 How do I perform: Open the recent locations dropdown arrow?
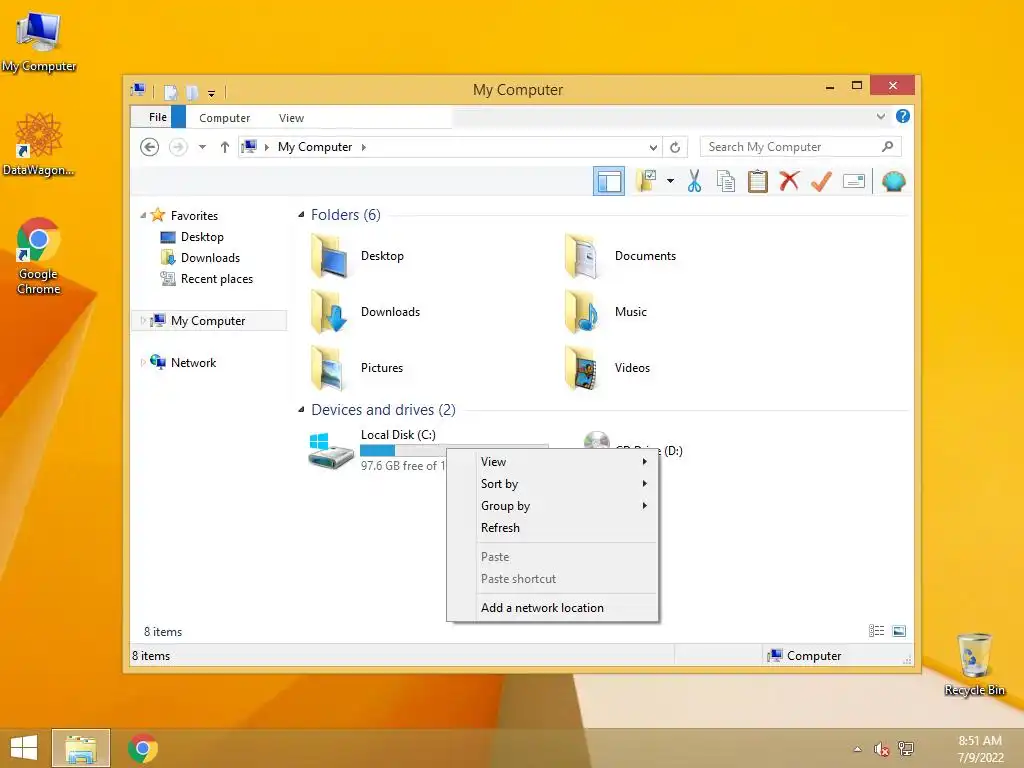202,147
